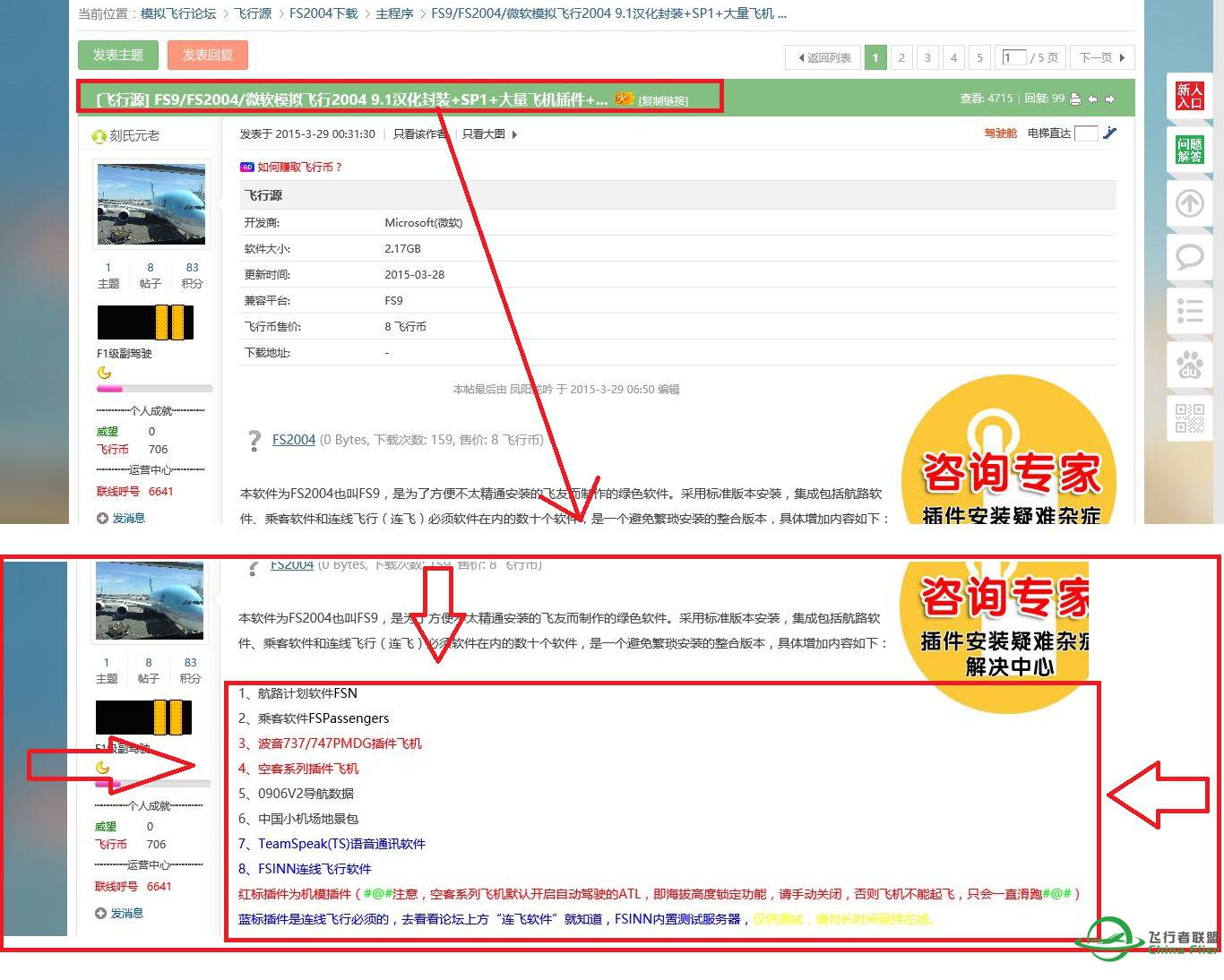The height and width of the screenshot is (980, 1224).
Task: Click list item FSINN连线飞行软件
Action: pyautogui.click(x=315, y=869)
